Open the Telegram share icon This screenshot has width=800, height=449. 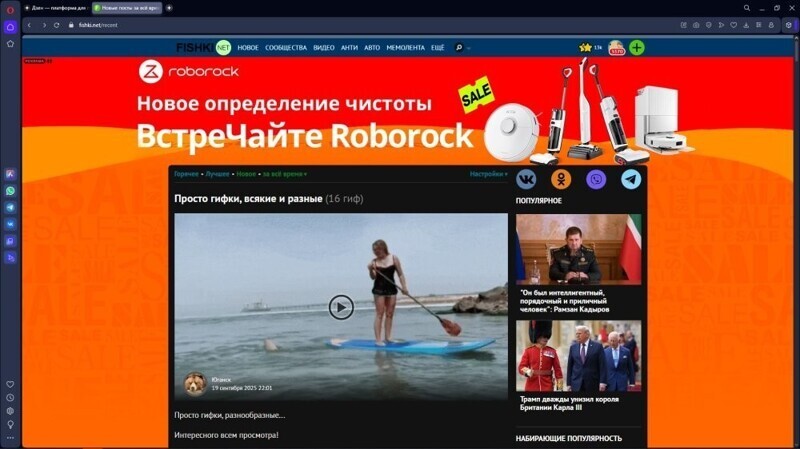click(x=631, y=179)
